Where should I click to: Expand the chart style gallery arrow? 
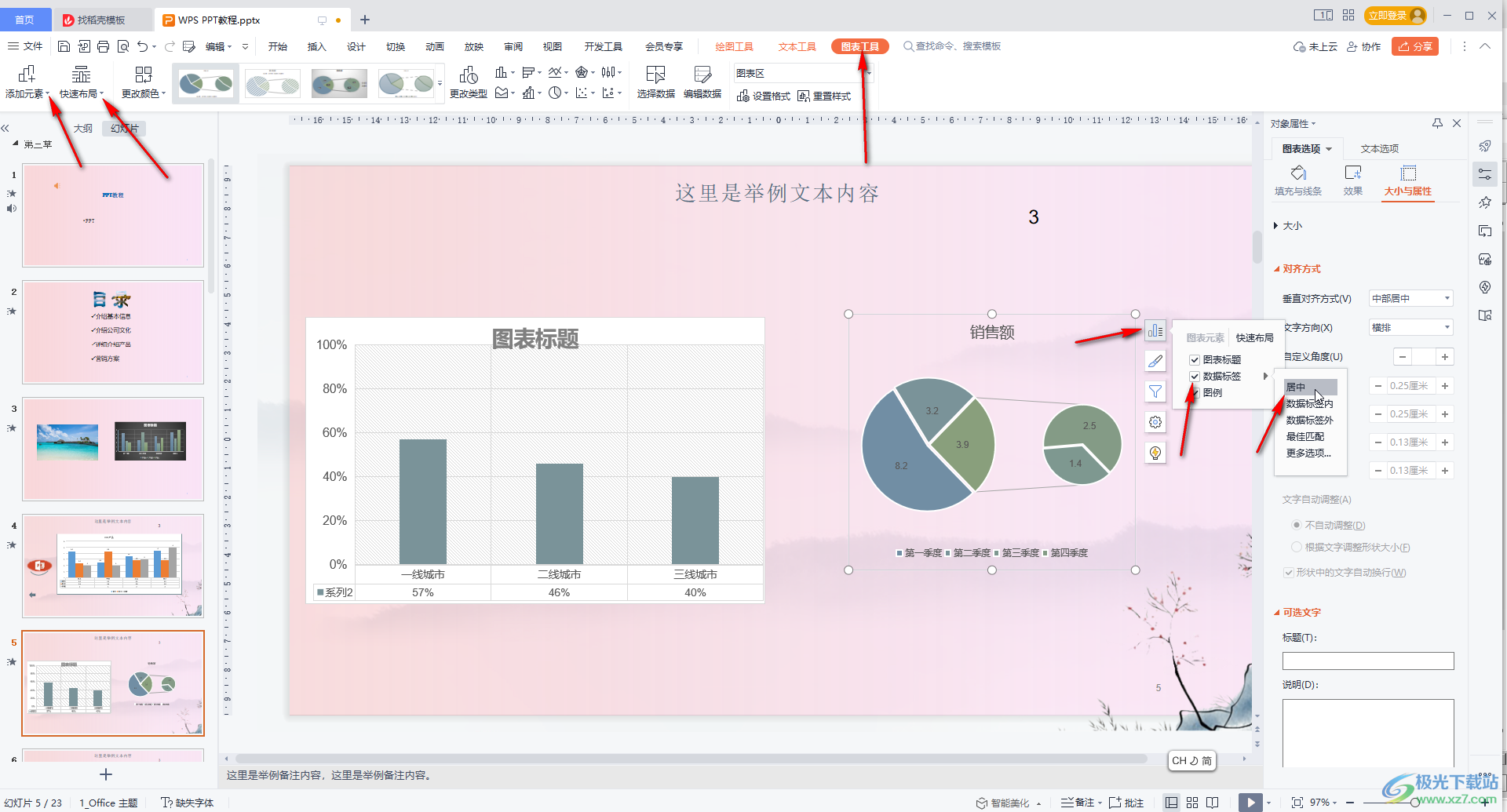440,83
